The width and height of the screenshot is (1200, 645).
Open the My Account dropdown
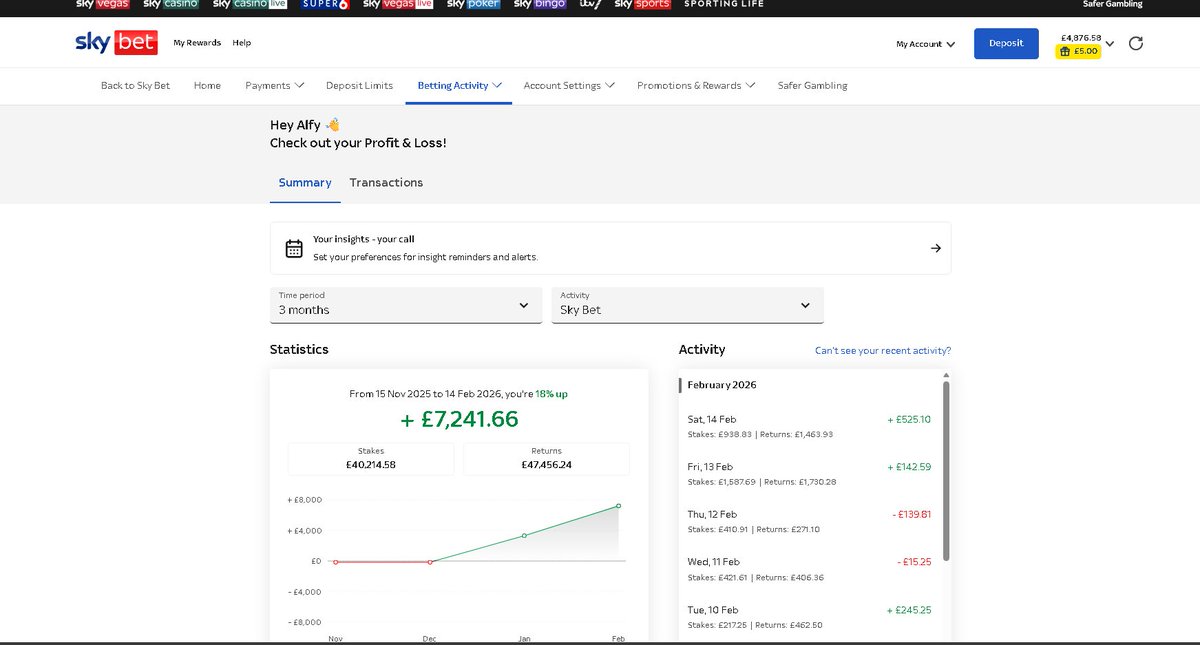click(x=925, y=44)
